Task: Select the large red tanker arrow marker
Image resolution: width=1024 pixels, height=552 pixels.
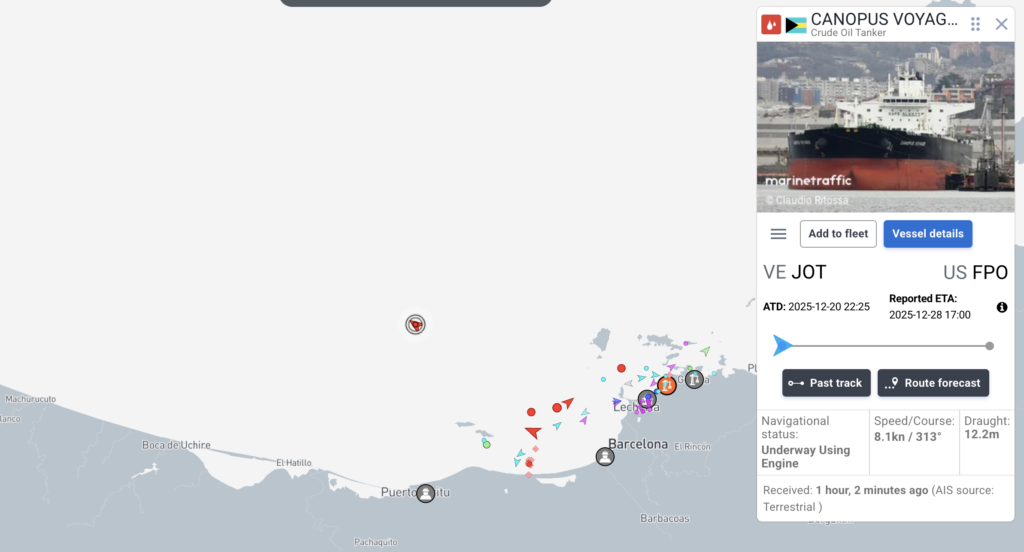Action: [x=533, y=432]
